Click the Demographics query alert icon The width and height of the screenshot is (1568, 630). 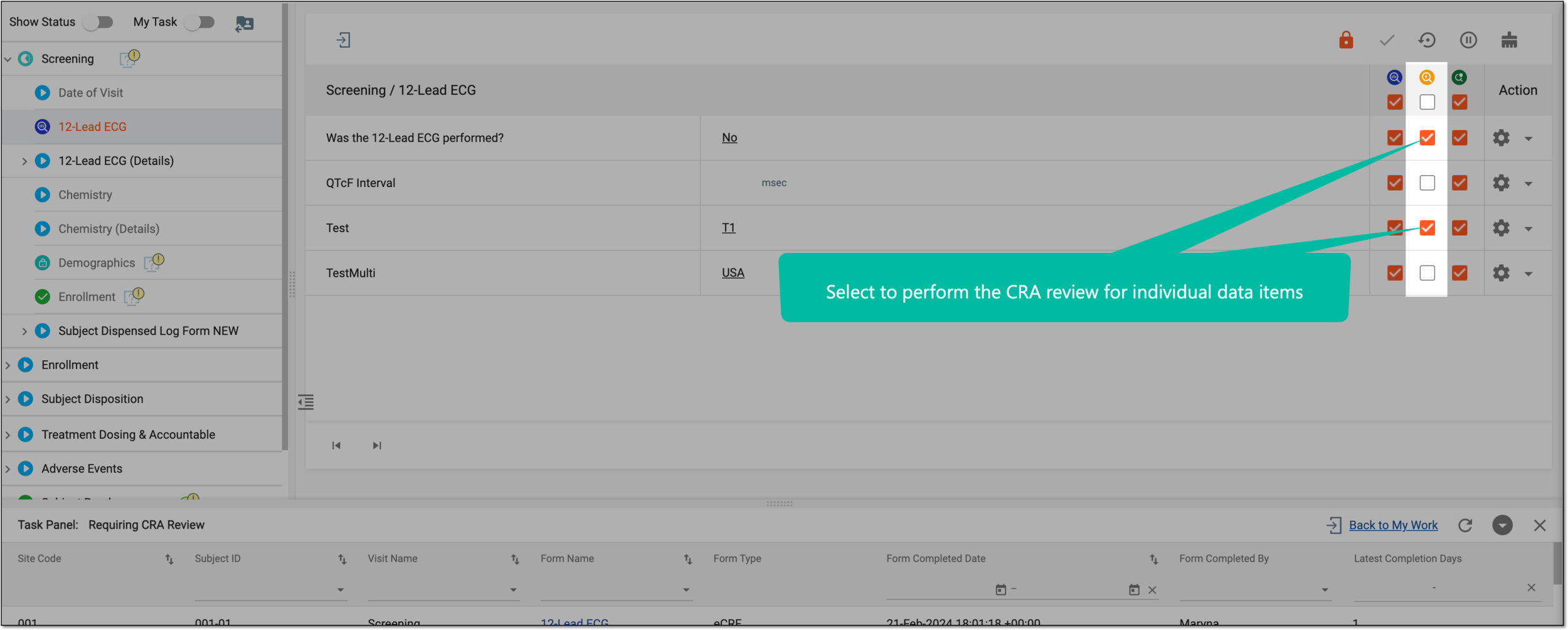(154, 262)
